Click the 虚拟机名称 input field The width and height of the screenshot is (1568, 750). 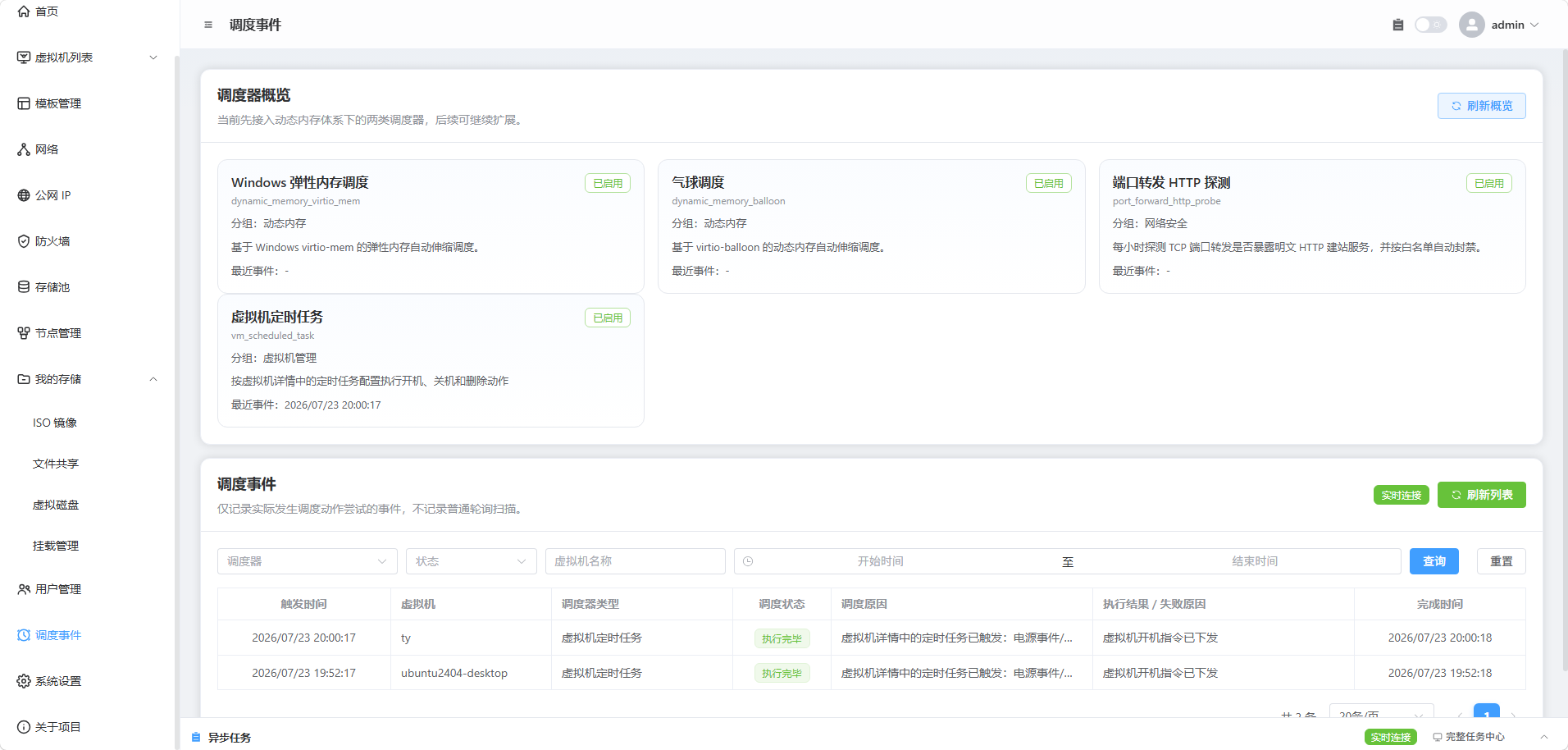636,561
